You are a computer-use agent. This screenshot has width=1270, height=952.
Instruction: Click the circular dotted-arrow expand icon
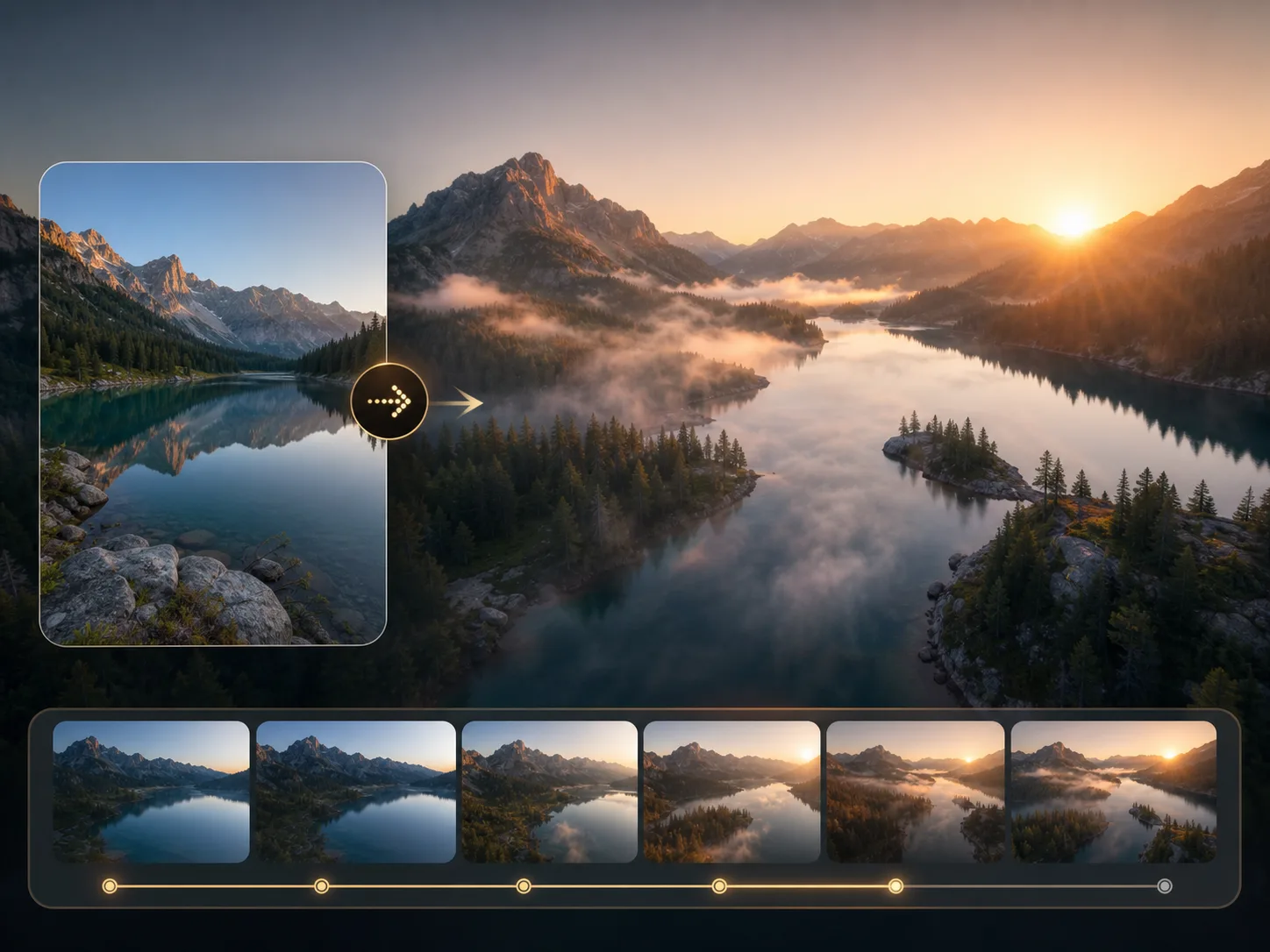[389, 402]
